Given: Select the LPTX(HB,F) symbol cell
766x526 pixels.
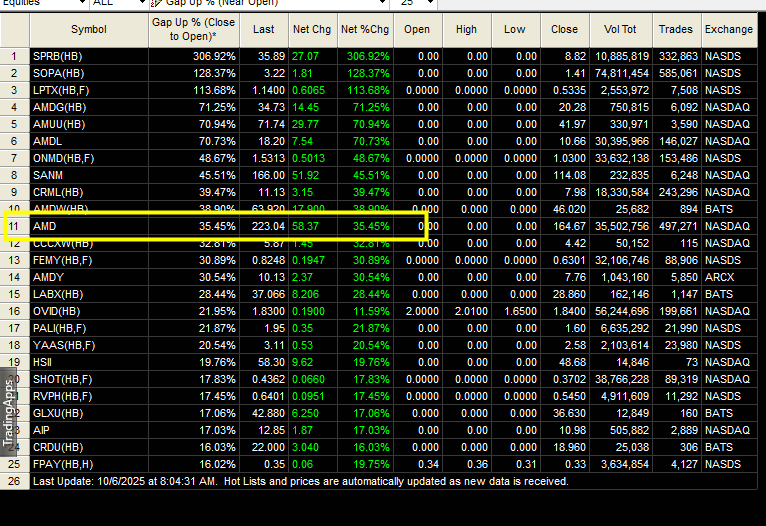Looking at the screenshot, I should 89,90.
